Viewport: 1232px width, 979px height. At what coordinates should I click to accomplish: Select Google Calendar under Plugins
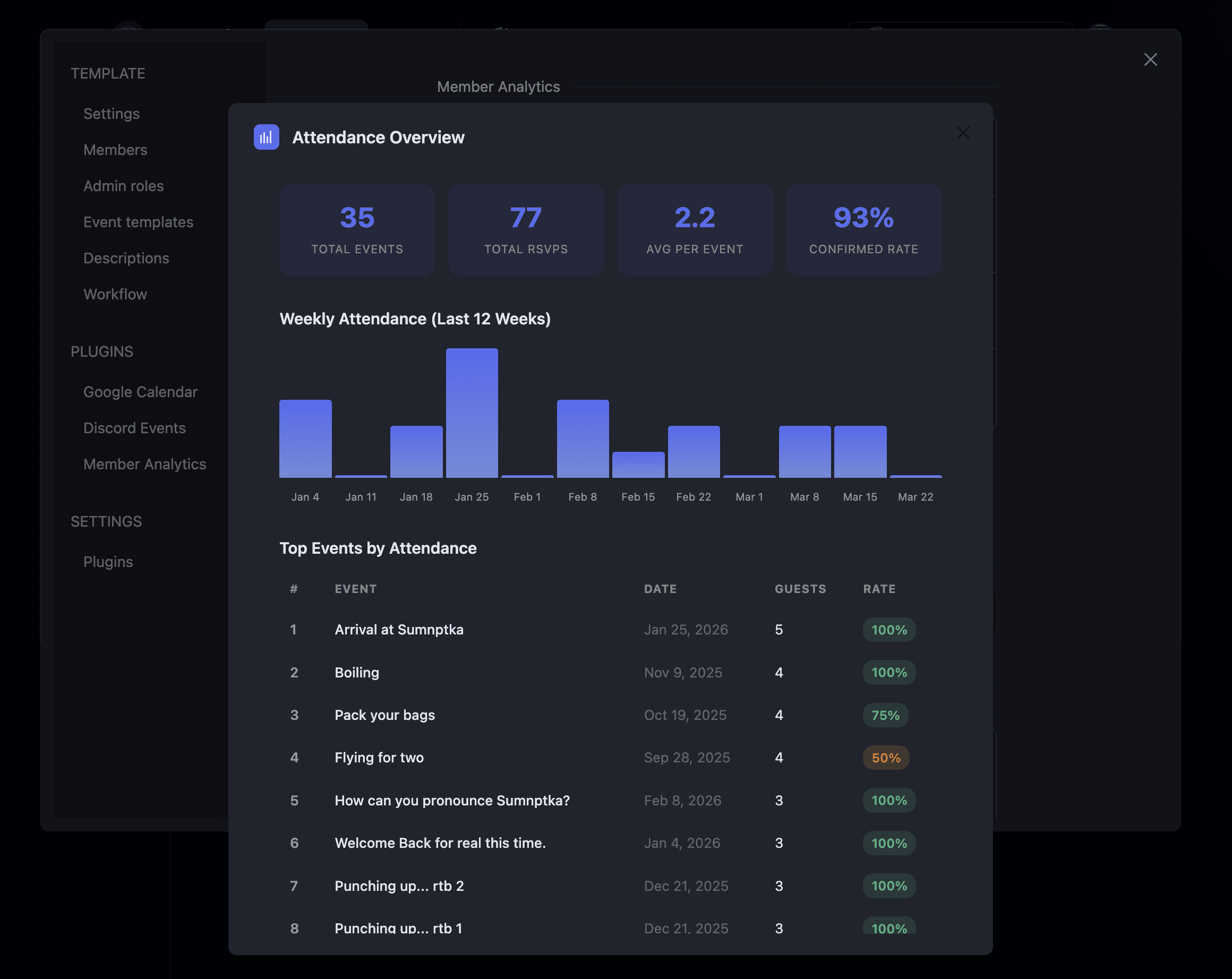[140, 392]
